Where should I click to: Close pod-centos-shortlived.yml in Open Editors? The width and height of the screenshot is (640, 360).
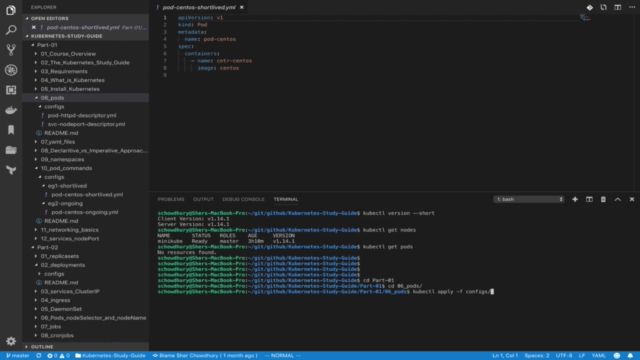coord(34,27)
